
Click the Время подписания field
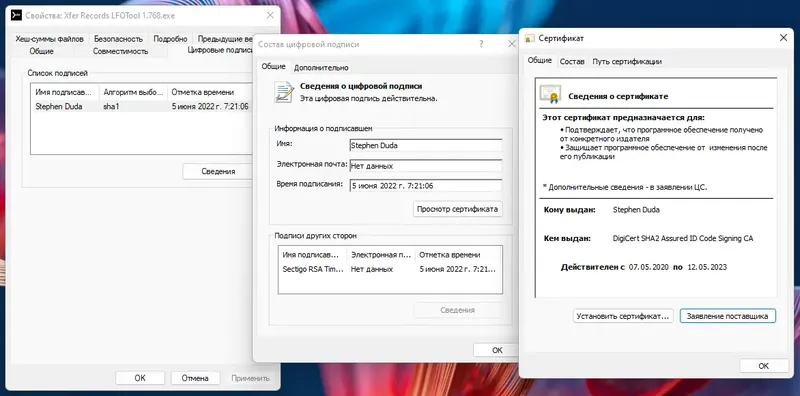(x=426, y=186)
